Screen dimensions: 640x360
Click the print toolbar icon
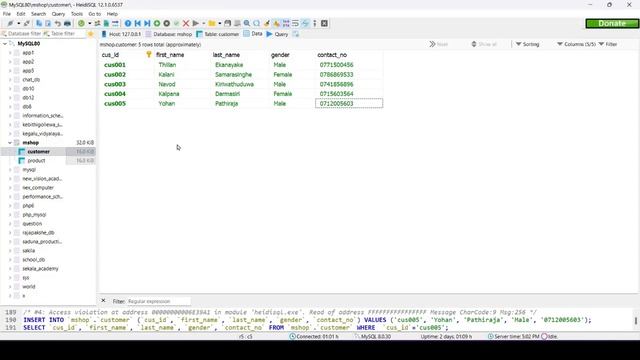coord(67,23)
